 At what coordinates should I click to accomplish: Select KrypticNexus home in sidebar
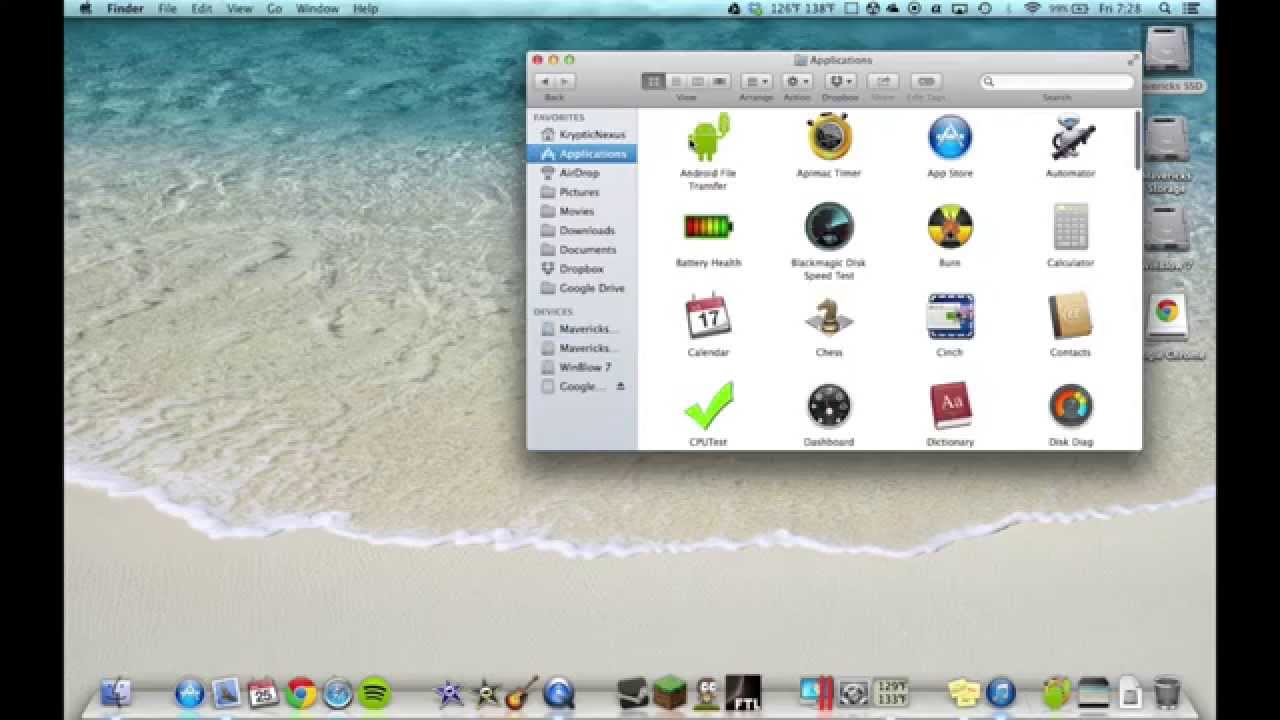tap(582, 134)
